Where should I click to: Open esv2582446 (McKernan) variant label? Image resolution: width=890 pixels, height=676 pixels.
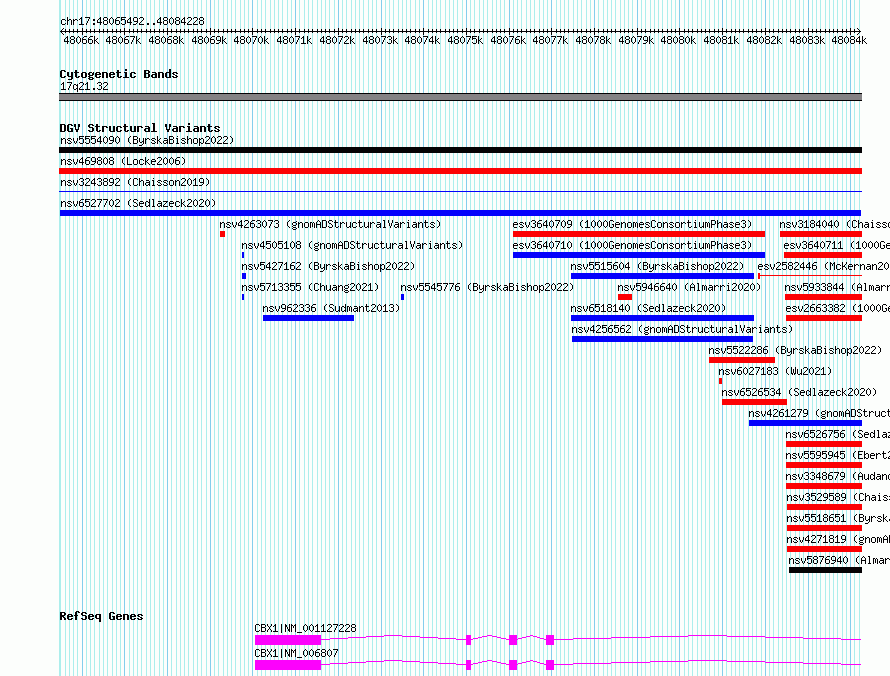pos(824,266)
